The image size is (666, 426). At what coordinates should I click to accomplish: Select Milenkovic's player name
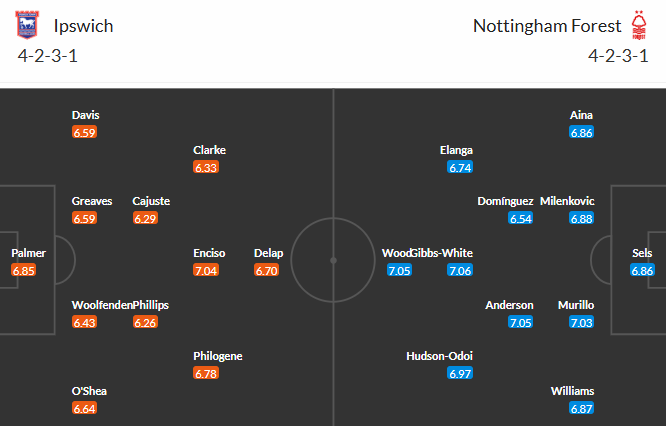pos(566,201)
